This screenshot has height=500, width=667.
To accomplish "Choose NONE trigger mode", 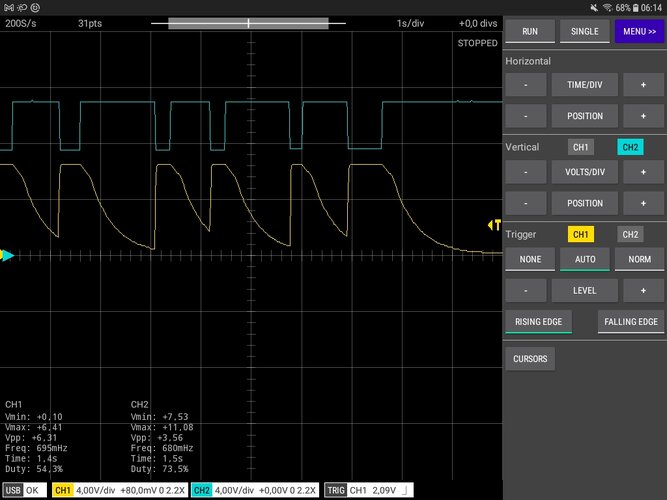I will coord(530,259).
